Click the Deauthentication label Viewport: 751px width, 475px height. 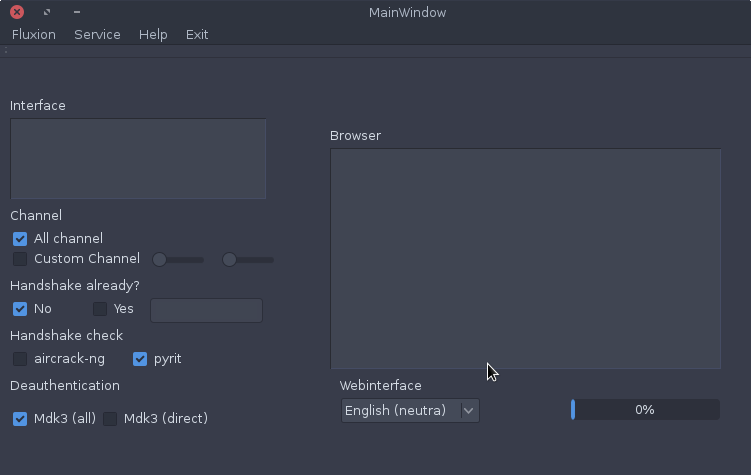pyautogui.click(x=65, y=385)
